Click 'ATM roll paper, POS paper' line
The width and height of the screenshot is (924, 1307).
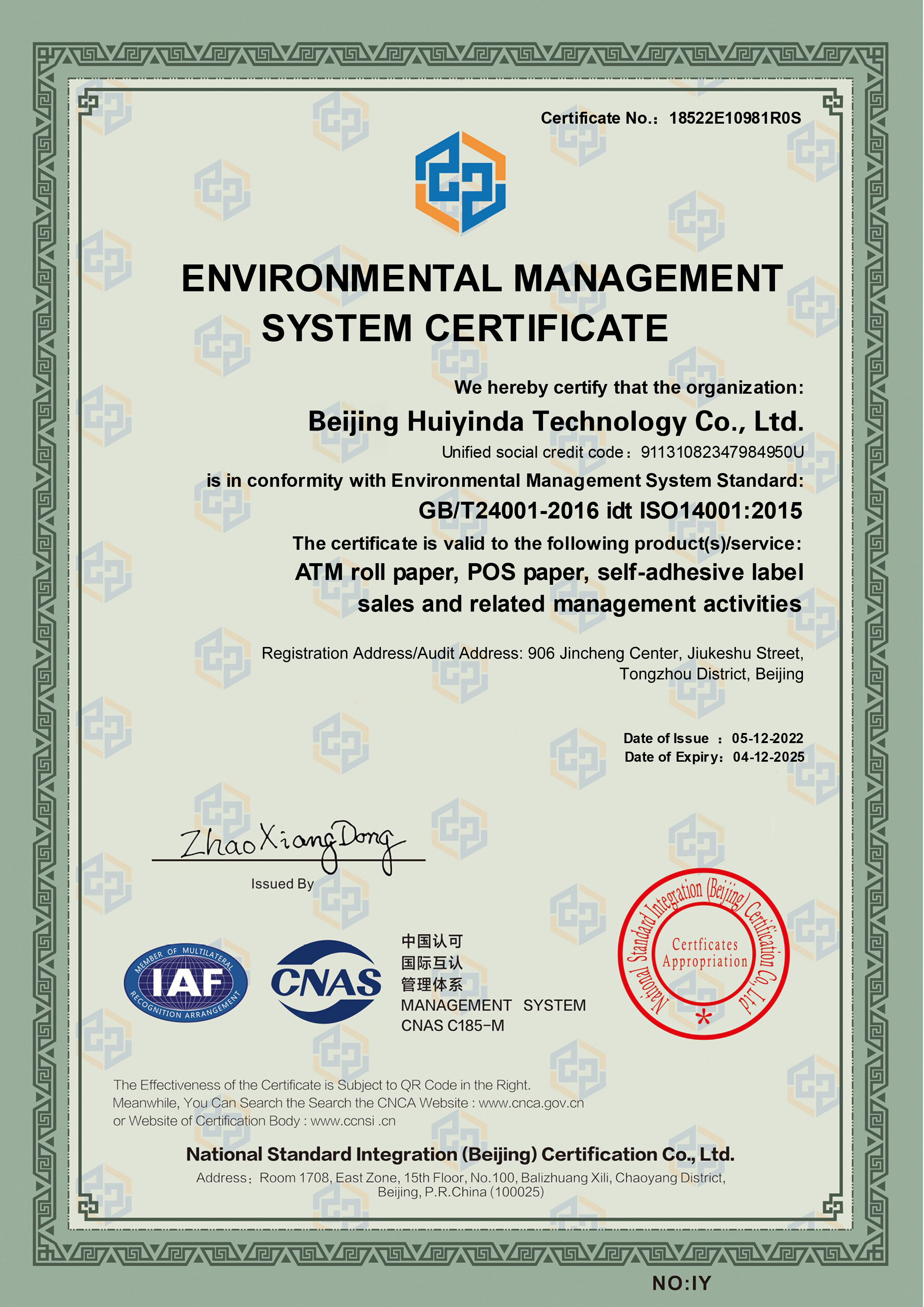pos(549,572)
